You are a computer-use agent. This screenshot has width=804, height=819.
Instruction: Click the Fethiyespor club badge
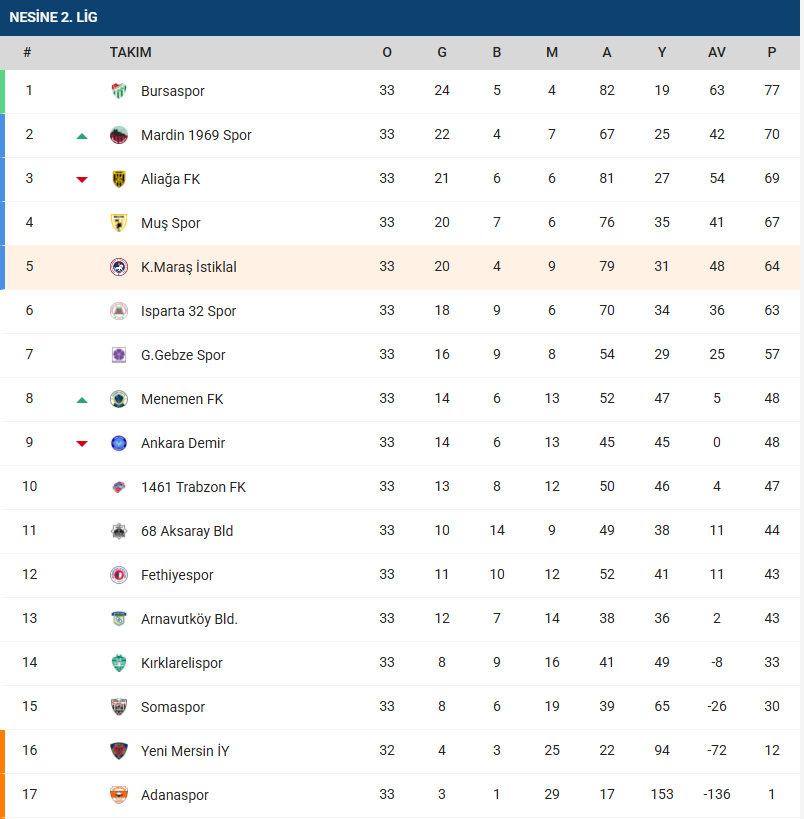[119, 575]
